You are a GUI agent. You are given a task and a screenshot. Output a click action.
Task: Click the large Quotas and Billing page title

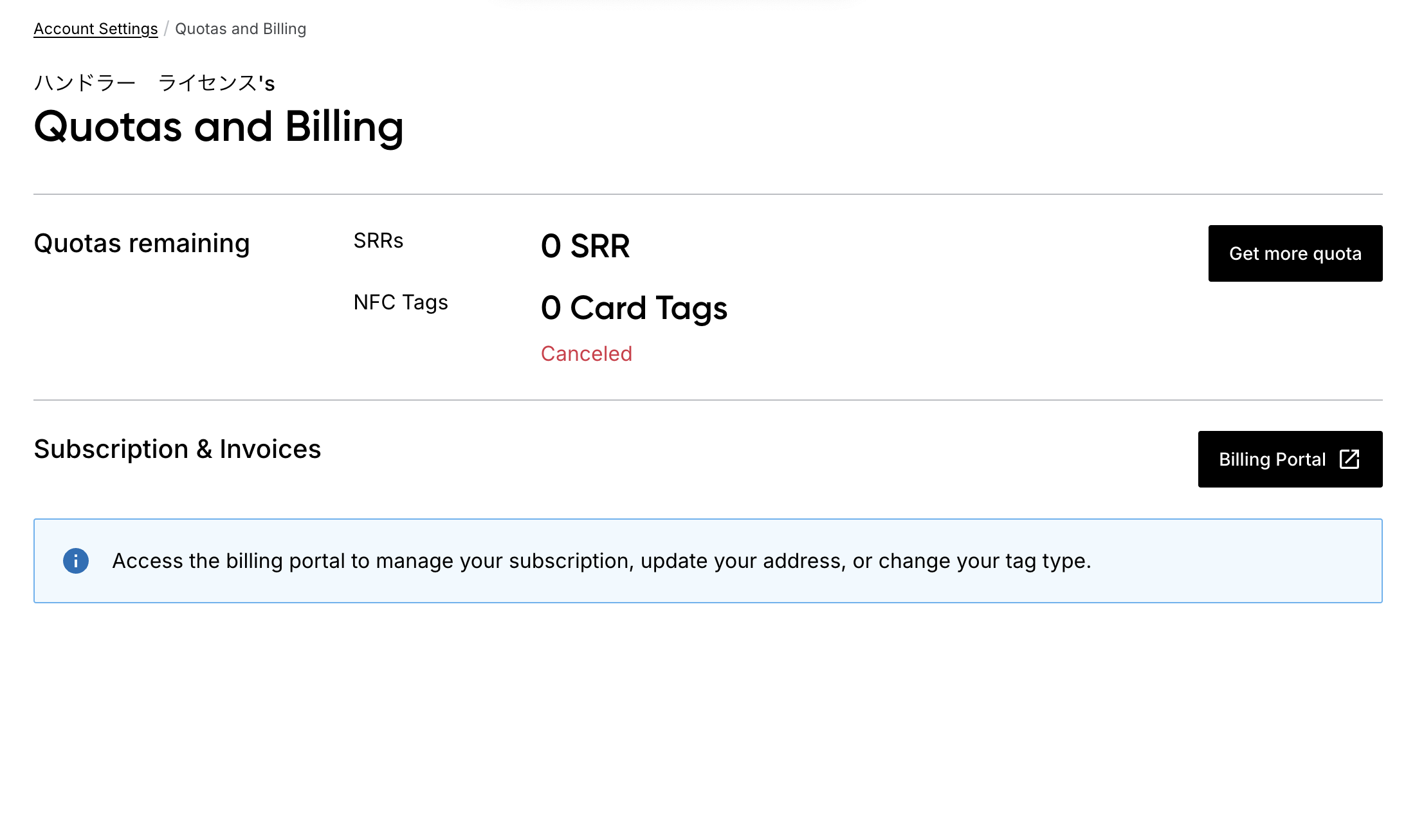(219, 127)
